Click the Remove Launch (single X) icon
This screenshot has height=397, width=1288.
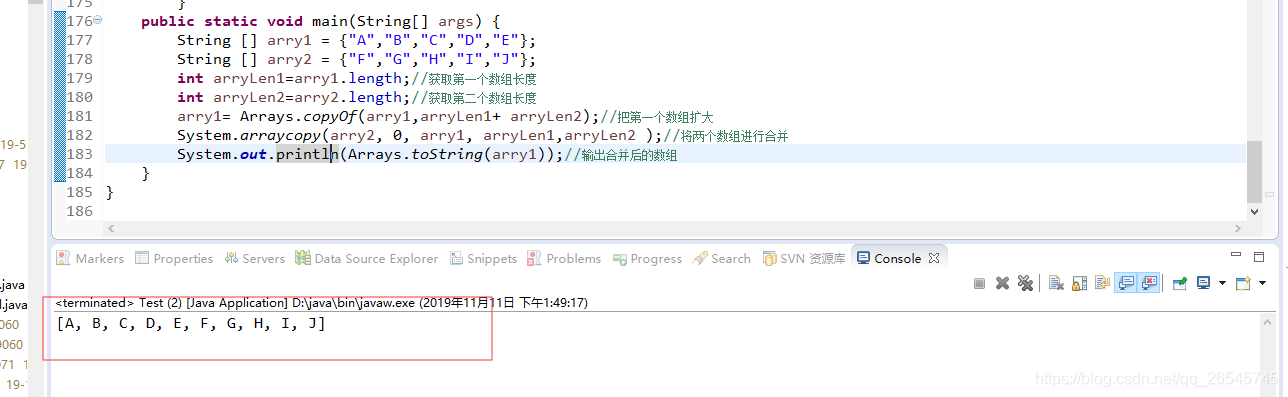click(1002, 283)
